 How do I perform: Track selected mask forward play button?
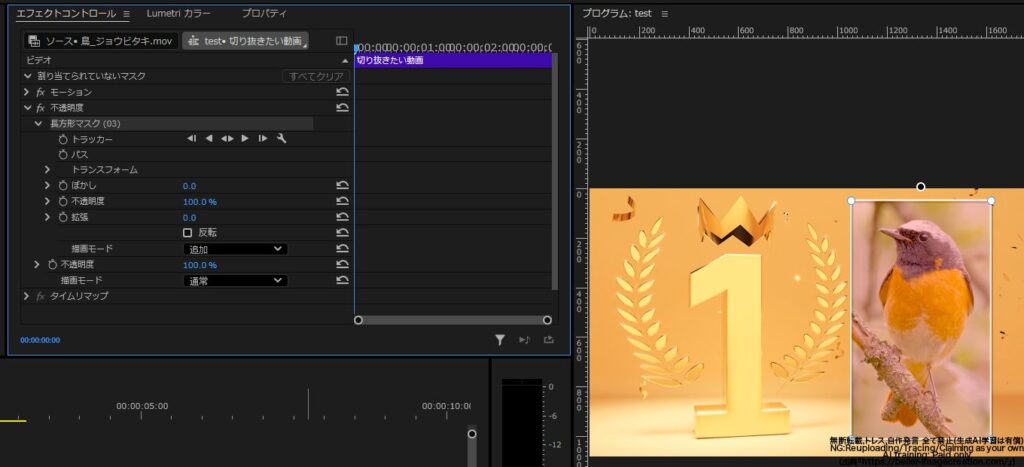pyautogui.click(x=245, y=138)
